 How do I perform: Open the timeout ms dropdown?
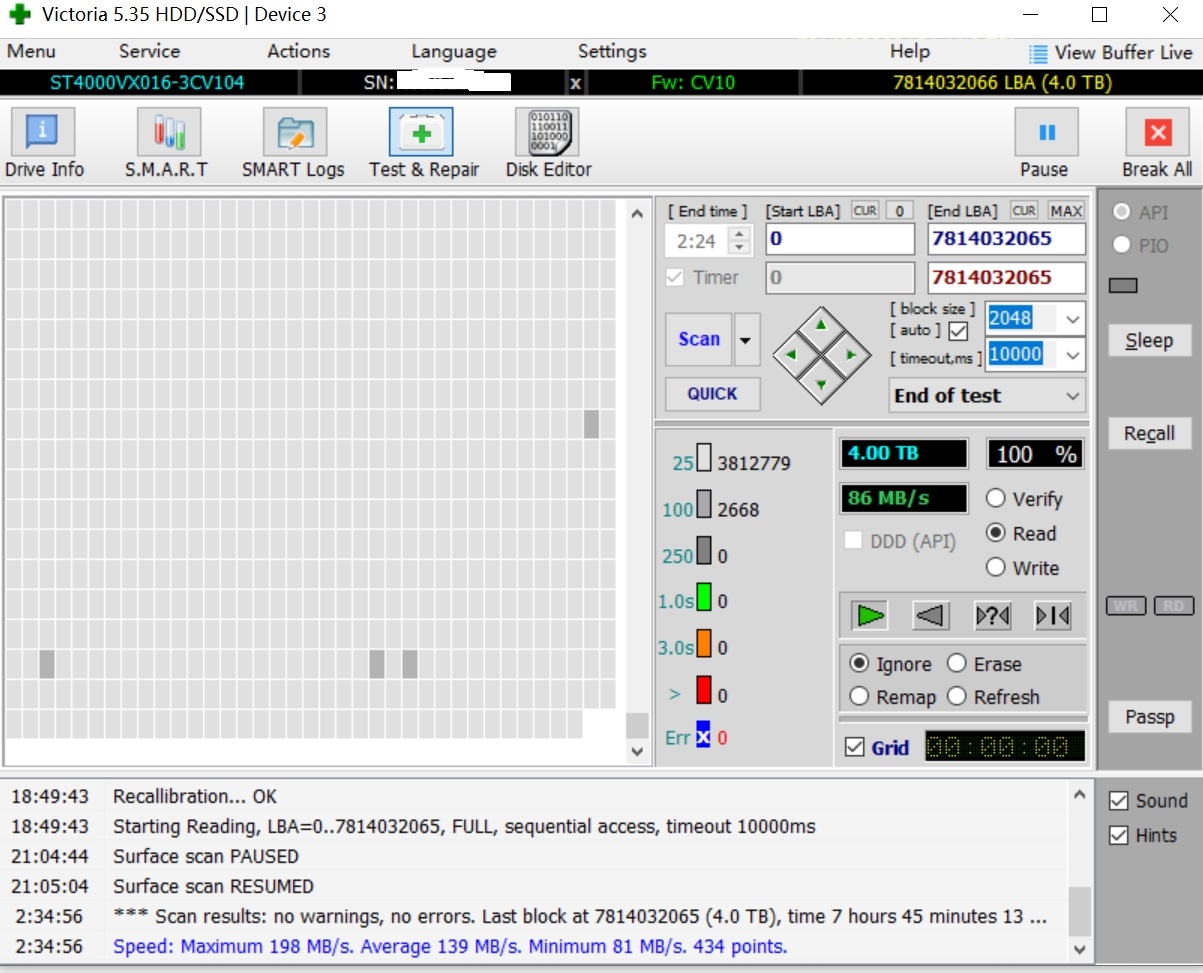pos(1073,354)
